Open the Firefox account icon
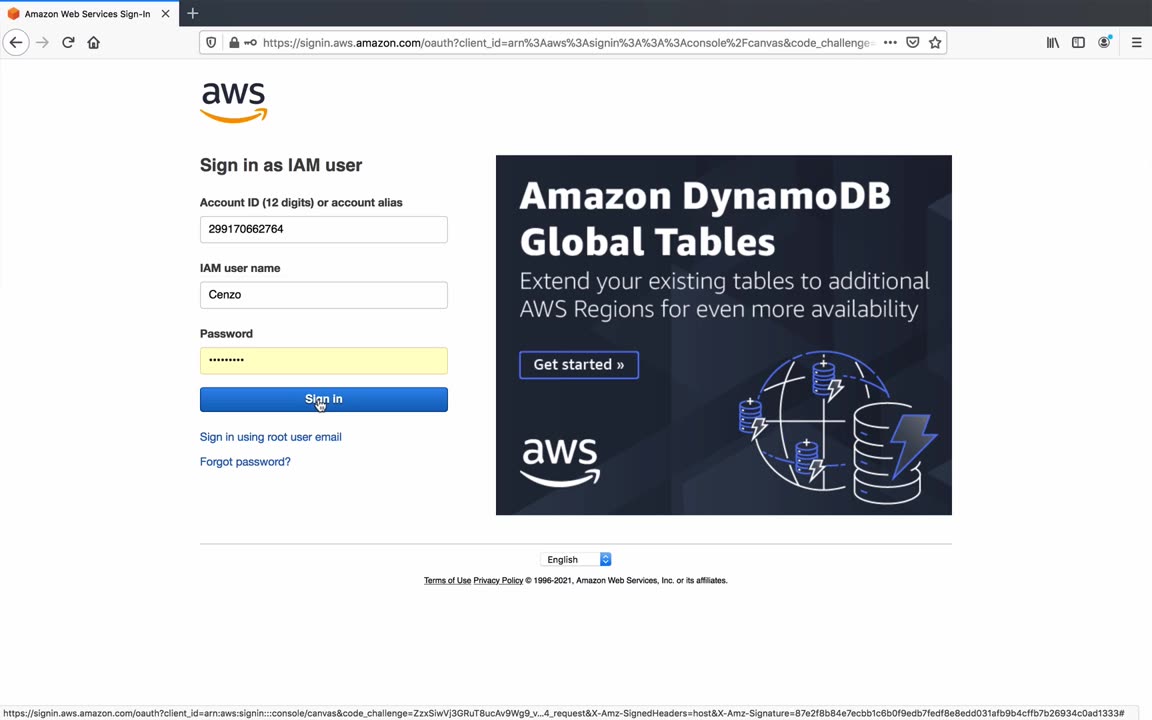Image resolution: width=1152 pixels, height=720 pixels. tap(1104, 43)
